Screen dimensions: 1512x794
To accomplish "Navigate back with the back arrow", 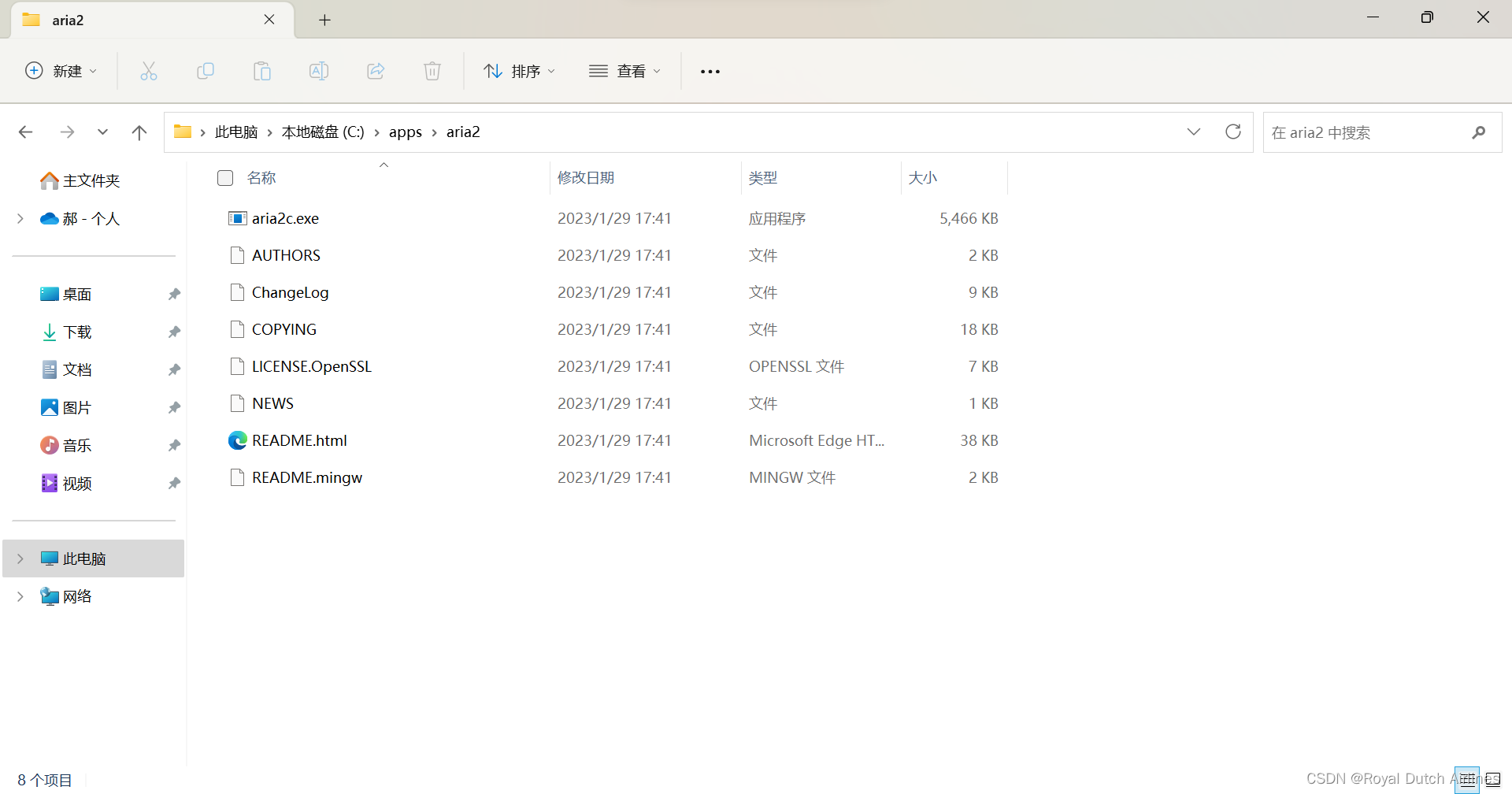I will click(25, 132).
